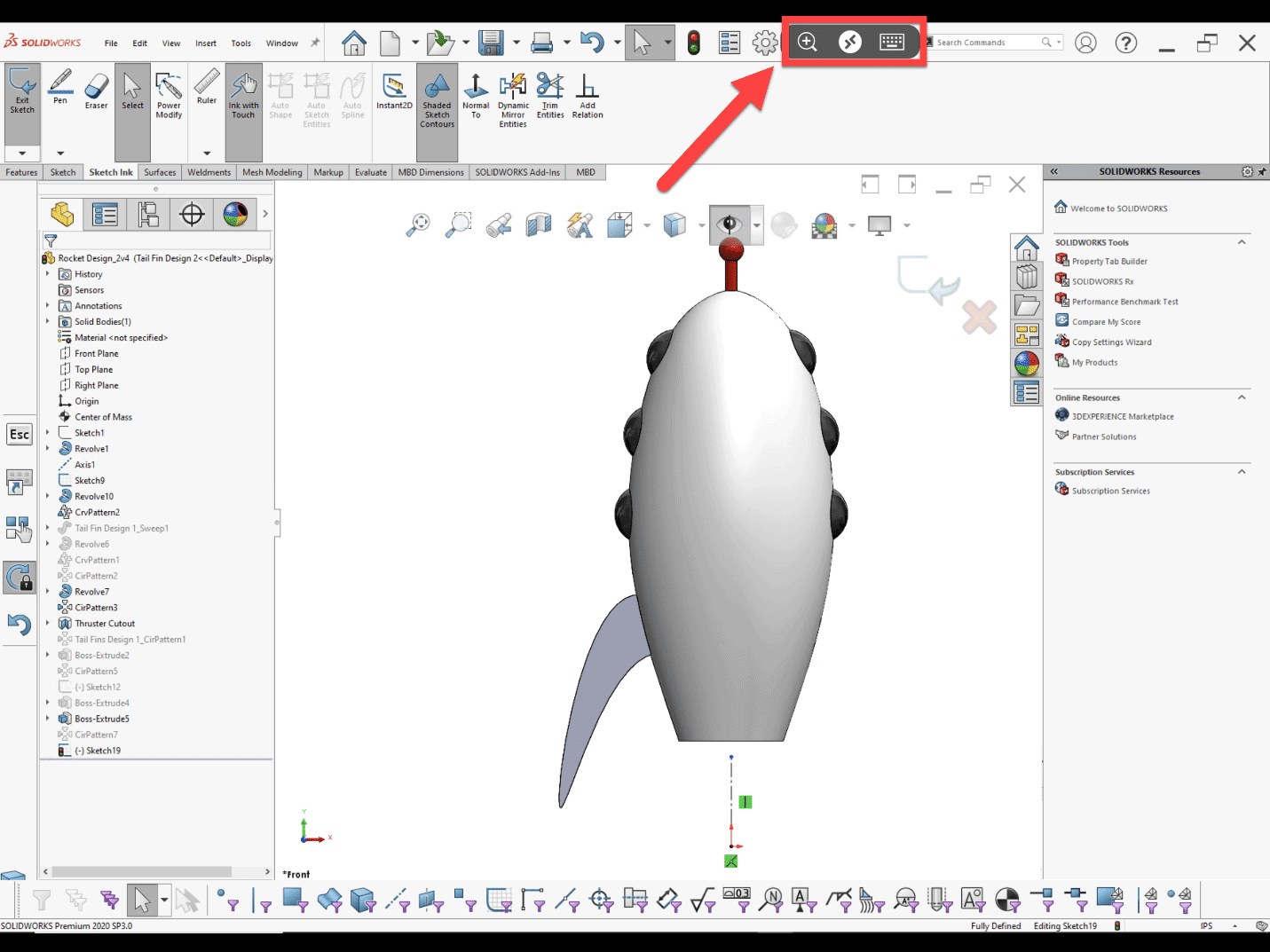Screen dimensions: 1270x952
Task: Open Options gear in top toolbar
Action: tap(765, 43)
